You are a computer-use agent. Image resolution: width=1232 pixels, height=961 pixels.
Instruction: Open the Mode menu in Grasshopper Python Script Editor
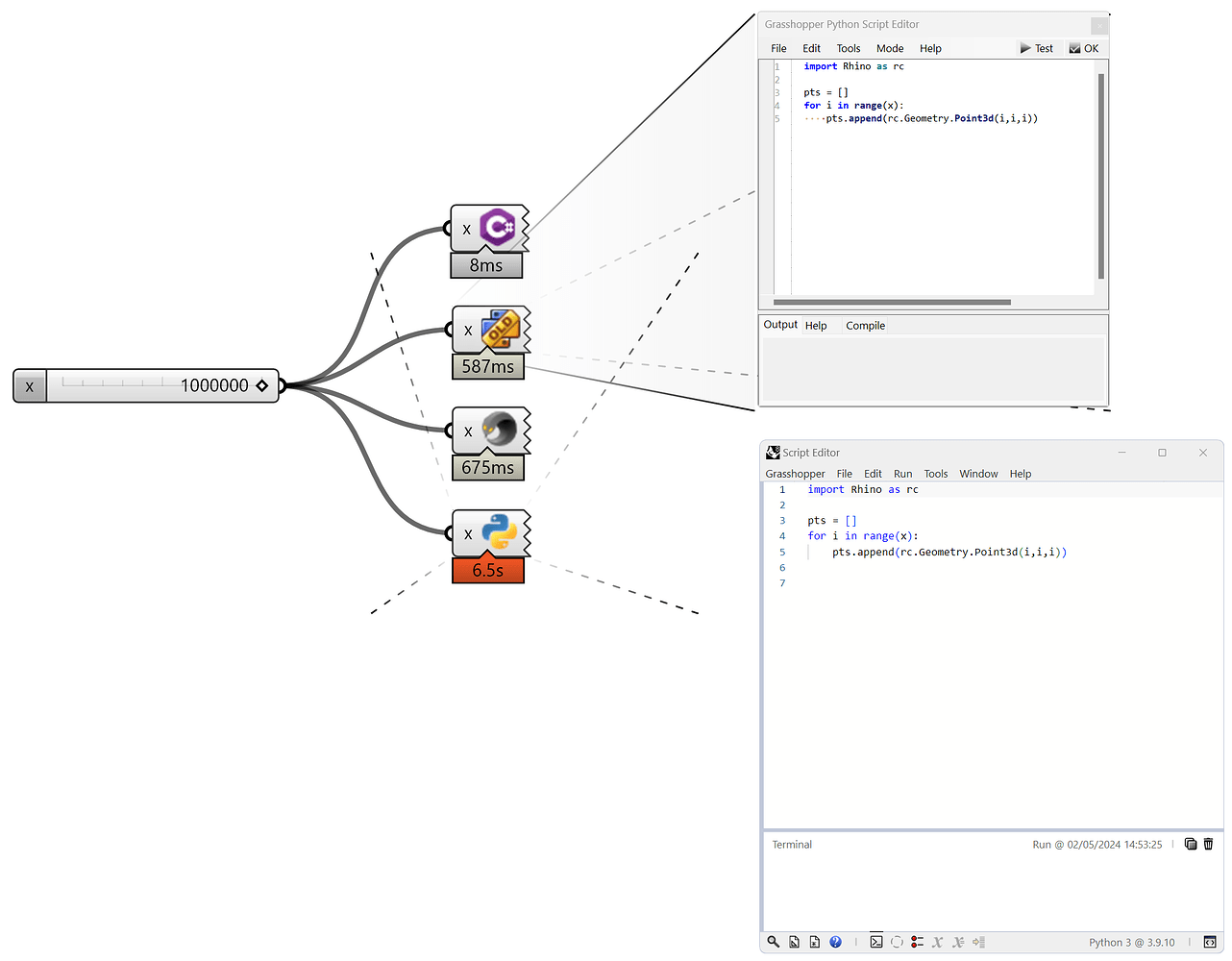pos(889,48)
